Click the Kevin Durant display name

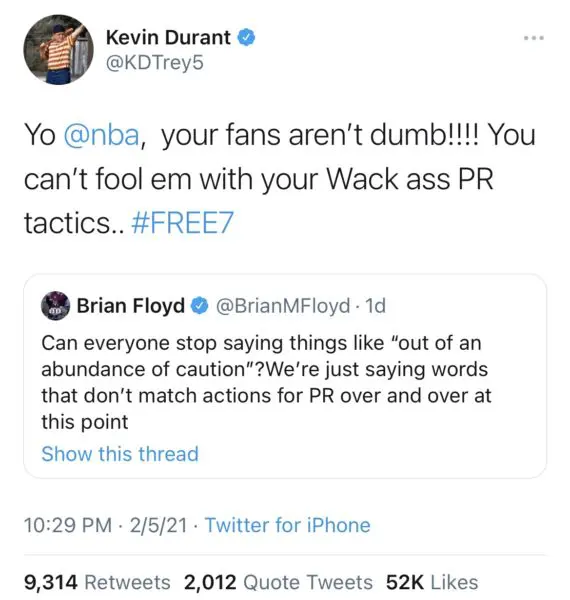click(x=168, y=38)
